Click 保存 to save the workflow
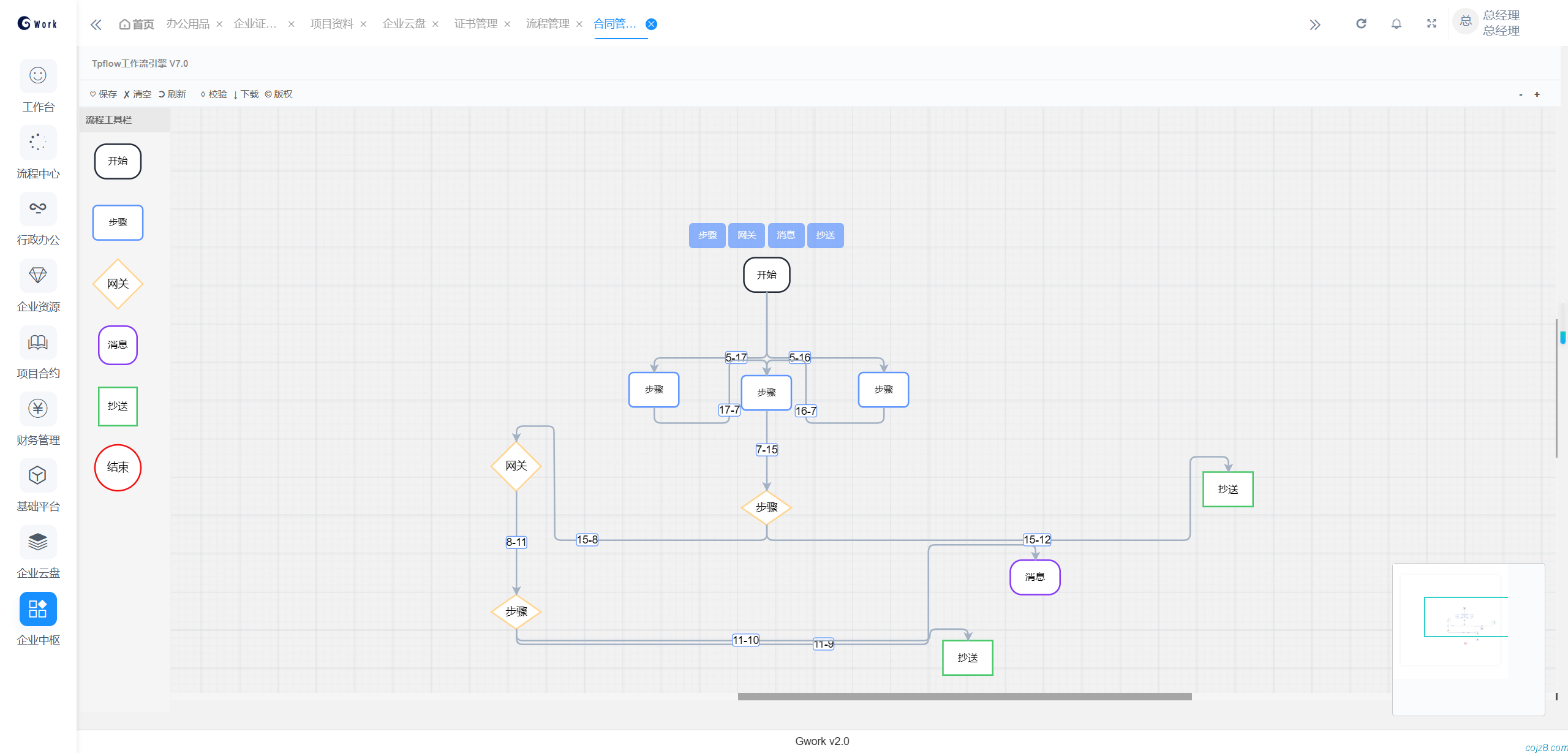 click(103, 94)
